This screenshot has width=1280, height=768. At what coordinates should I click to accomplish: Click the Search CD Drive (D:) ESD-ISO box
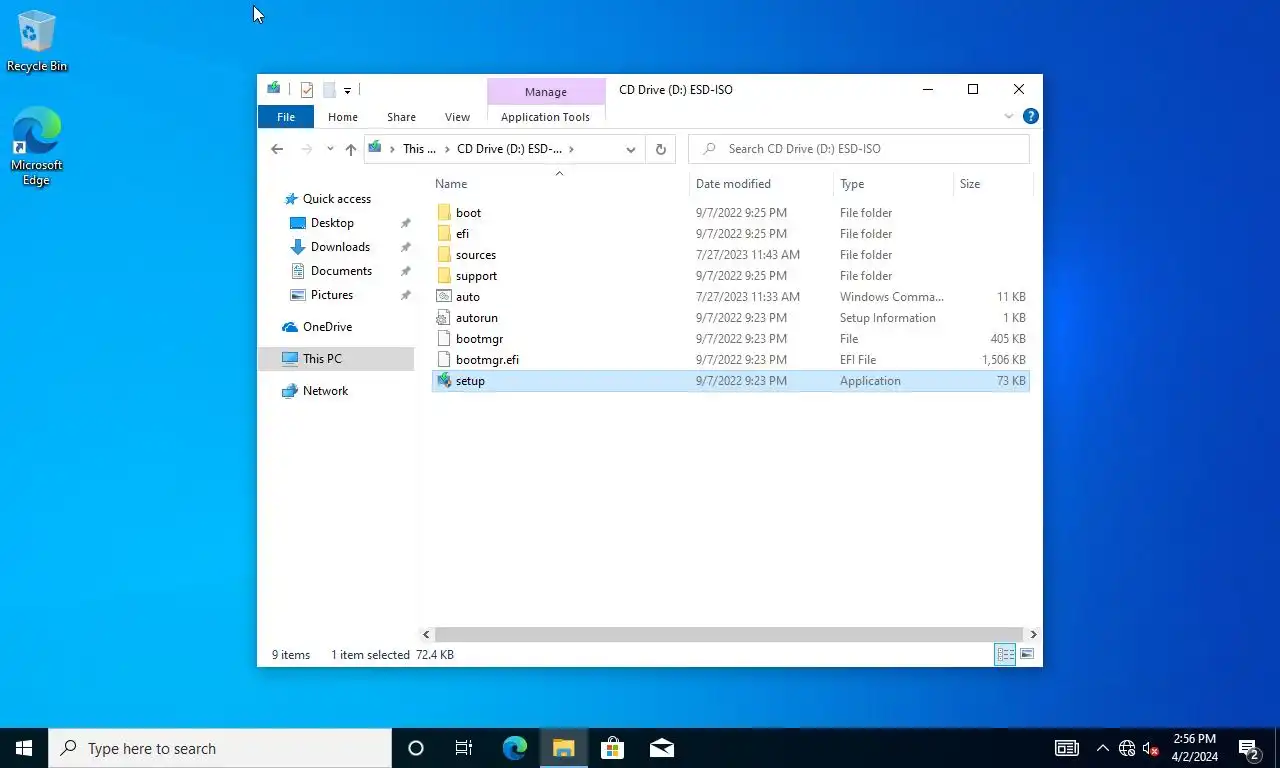pos(859,149)
